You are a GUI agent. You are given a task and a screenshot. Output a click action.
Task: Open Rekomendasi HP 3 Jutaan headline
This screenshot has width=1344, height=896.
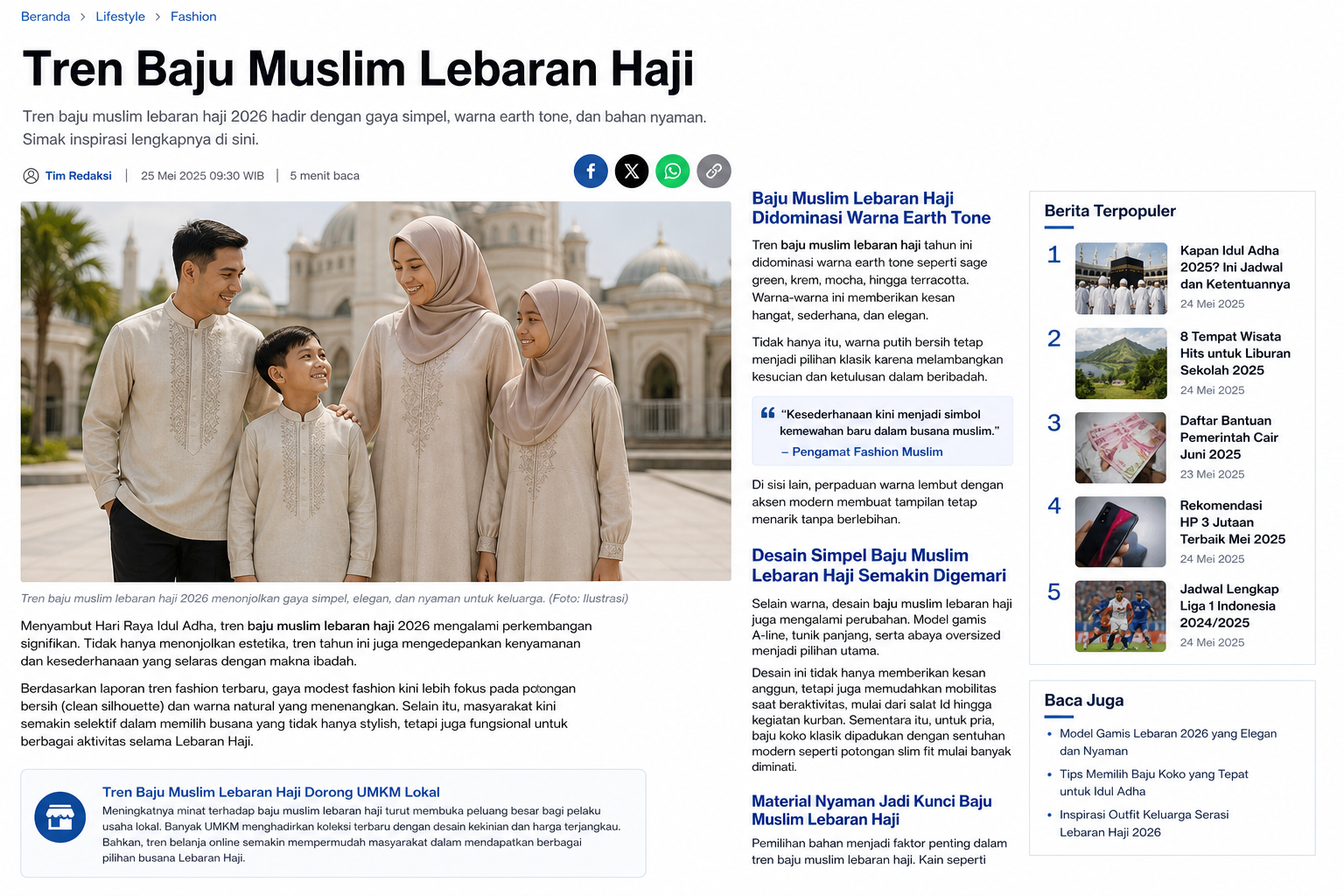[x=1233, y=522]
